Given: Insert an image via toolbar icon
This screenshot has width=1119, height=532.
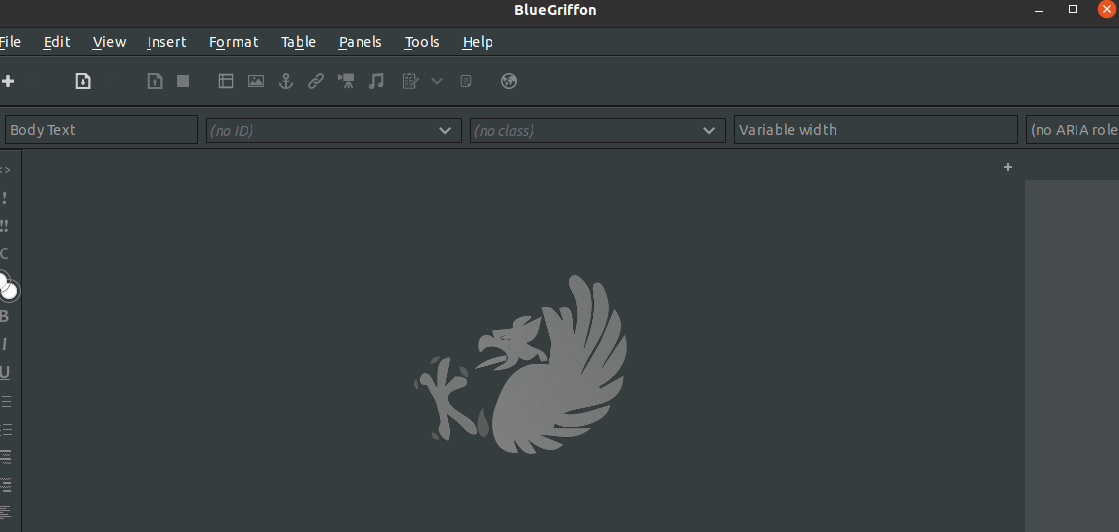Looking at the screenshot, I should tap(255, 81).
